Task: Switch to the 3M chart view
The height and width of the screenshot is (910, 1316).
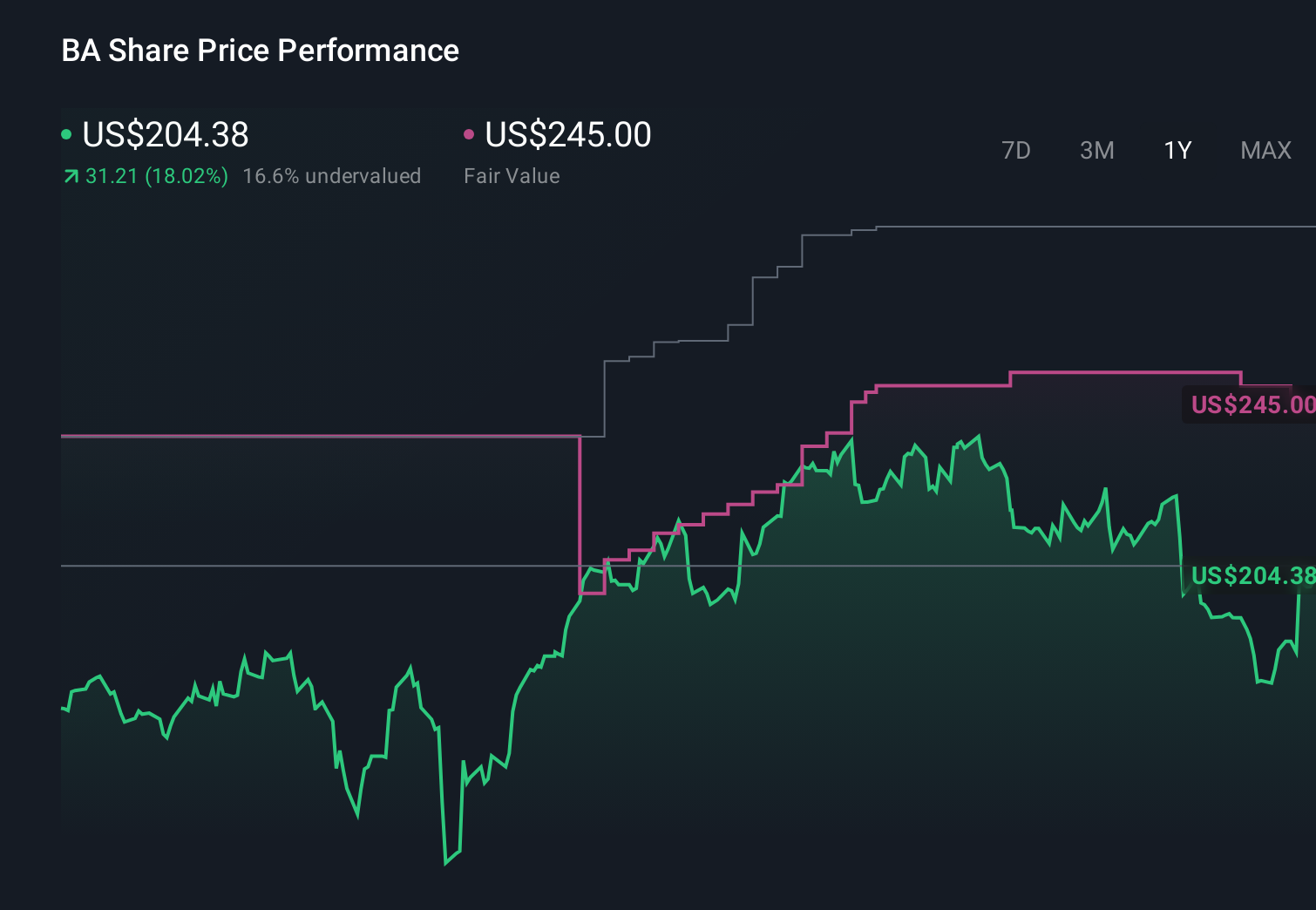Action: point(1096,150)
